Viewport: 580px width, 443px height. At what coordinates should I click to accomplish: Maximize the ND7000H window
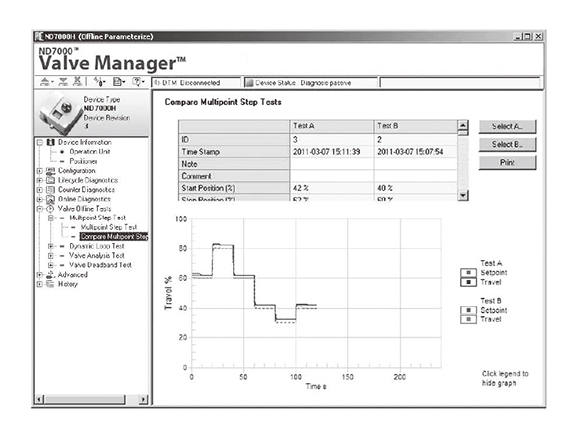click(x=528, y=36)
